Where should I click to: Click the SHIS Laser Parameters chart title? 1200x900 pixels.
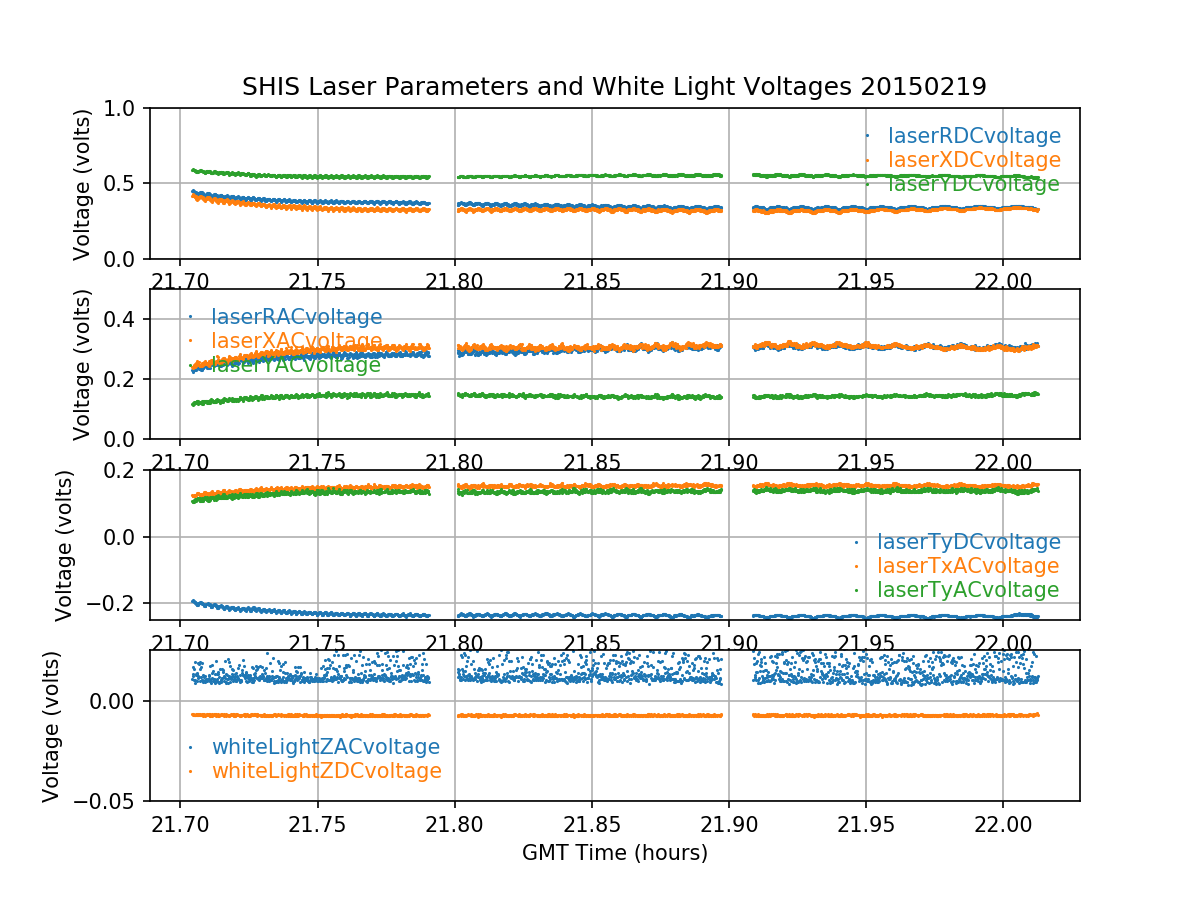click(614, 87)
